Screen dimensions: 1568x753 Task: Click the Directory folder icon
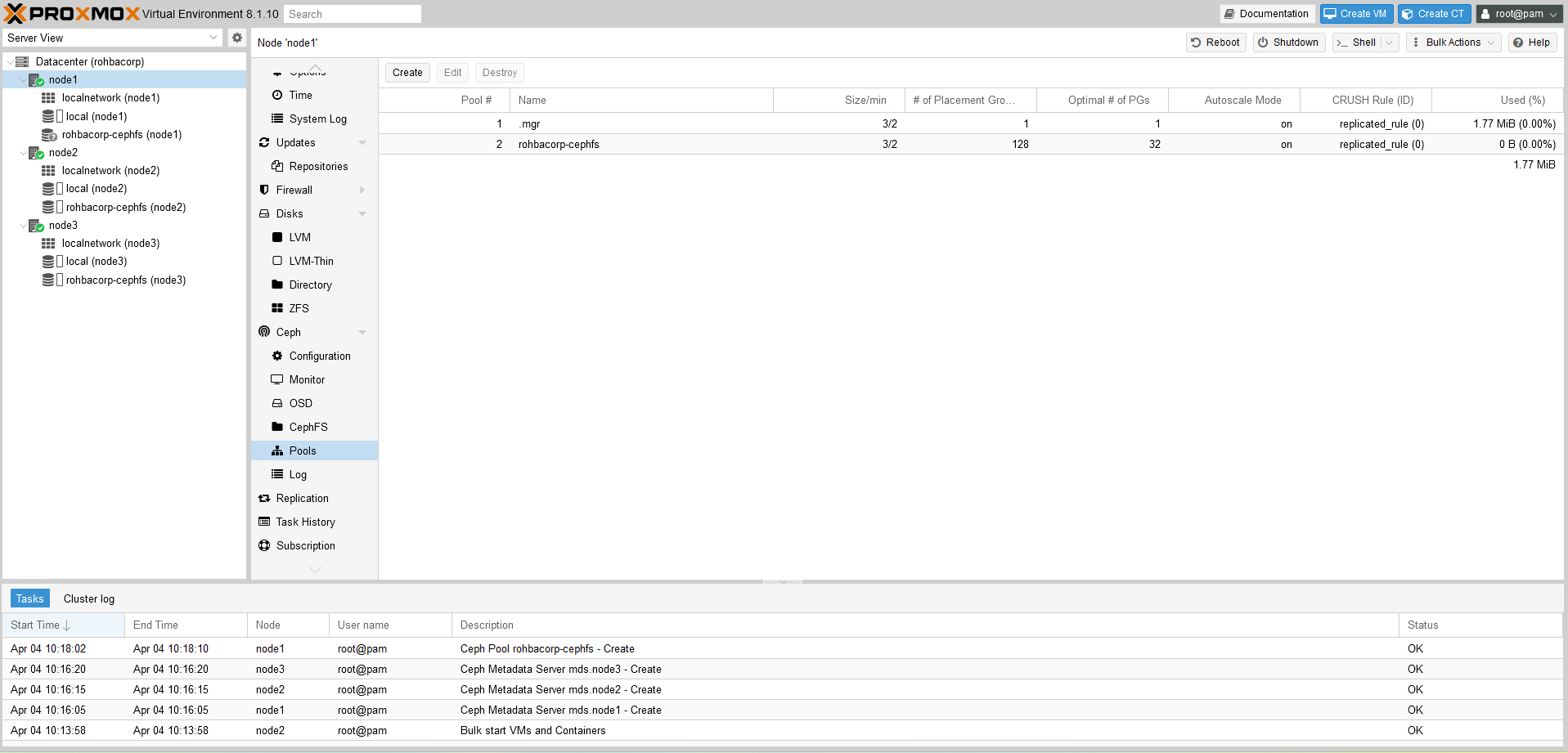tap(277, 285)
